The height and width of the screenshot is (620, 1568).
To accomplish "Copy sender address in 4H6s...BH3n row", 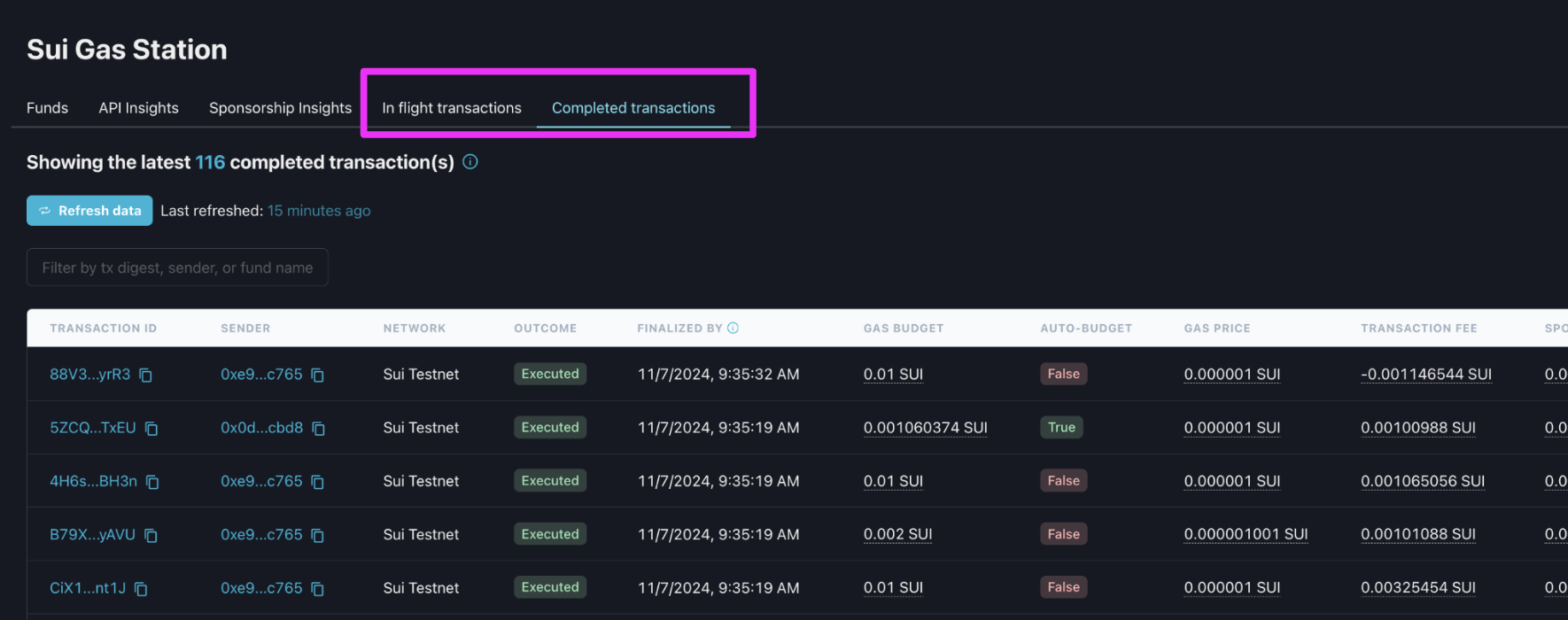I will 318,482.
